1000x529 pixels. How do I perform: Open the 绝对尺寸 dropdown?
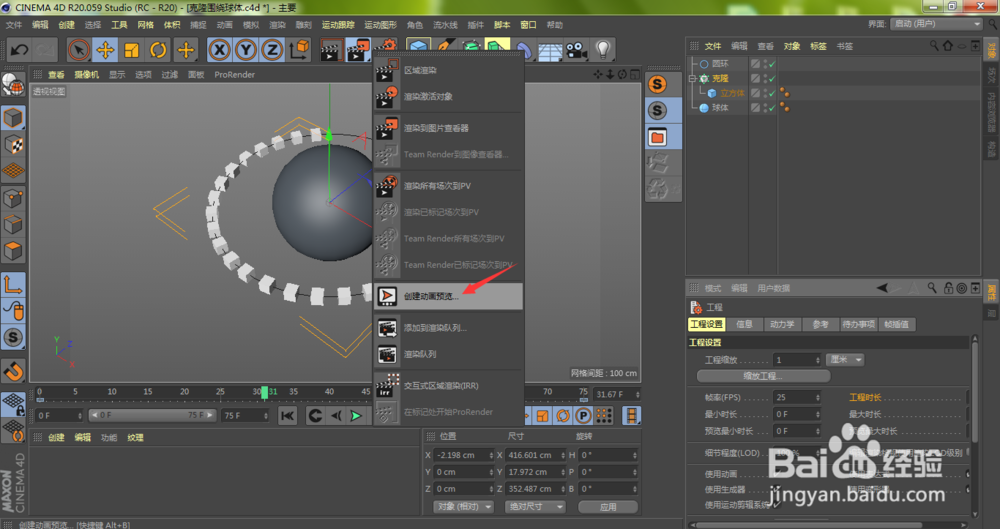[x=534, y=507]
